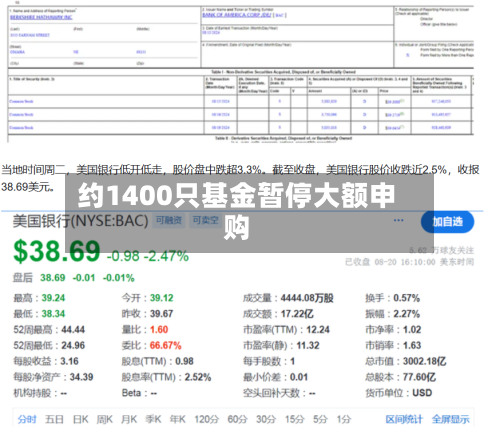500x427 pixels.
Task: Click the 美国银行(NYSE:BAC) stock title
Action: pyautogui.click(x=80, y=221)
